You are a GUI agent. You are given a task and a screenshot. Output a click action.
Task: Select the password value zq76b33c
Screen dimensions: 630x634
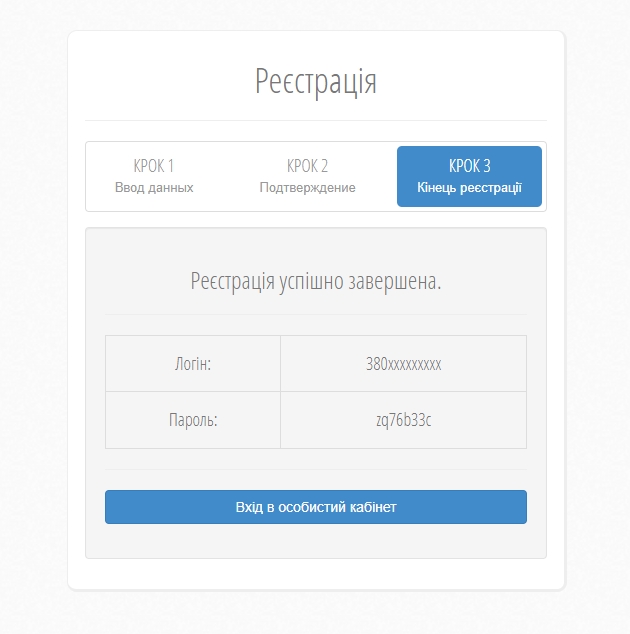[404, 420]
